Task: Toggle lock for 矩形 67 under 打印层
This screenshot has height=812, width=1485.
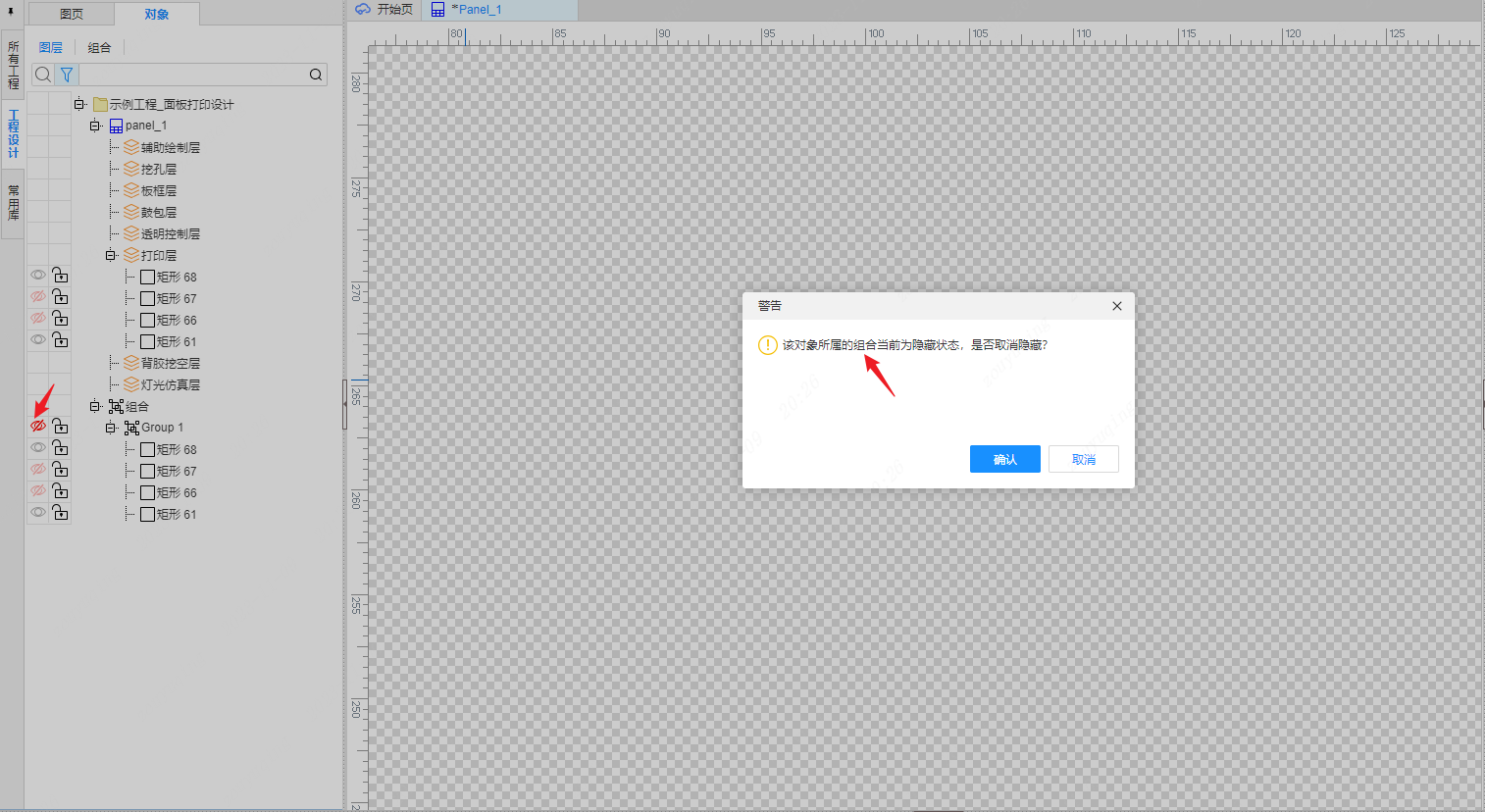Action: coord(61,297)
